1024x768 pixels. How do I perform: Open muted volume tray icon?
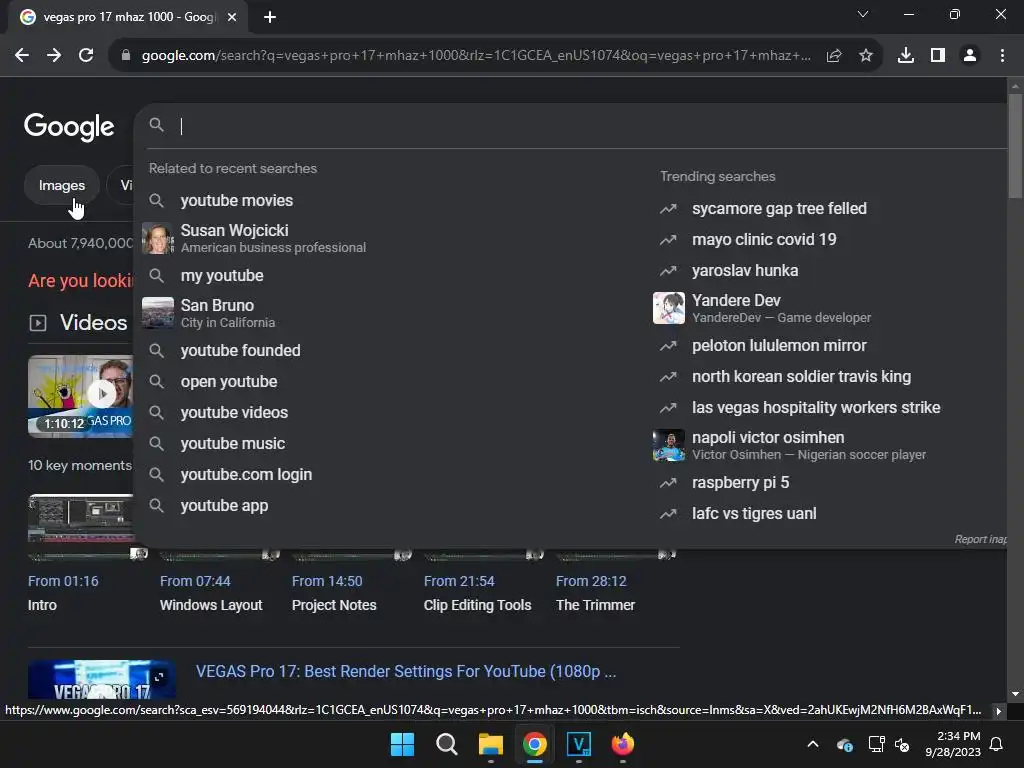coord(902,744)
